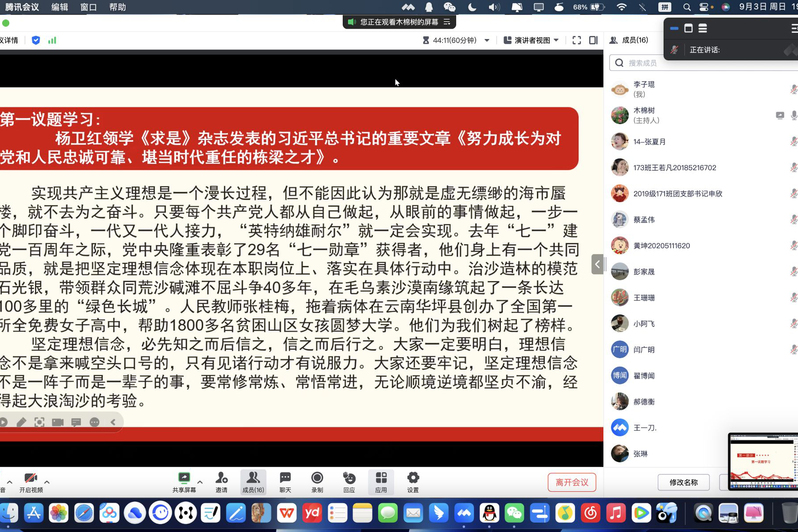Open meeting Settings (设置) gear
Viewport: 798px width, 532px height.
coord(413,482)
